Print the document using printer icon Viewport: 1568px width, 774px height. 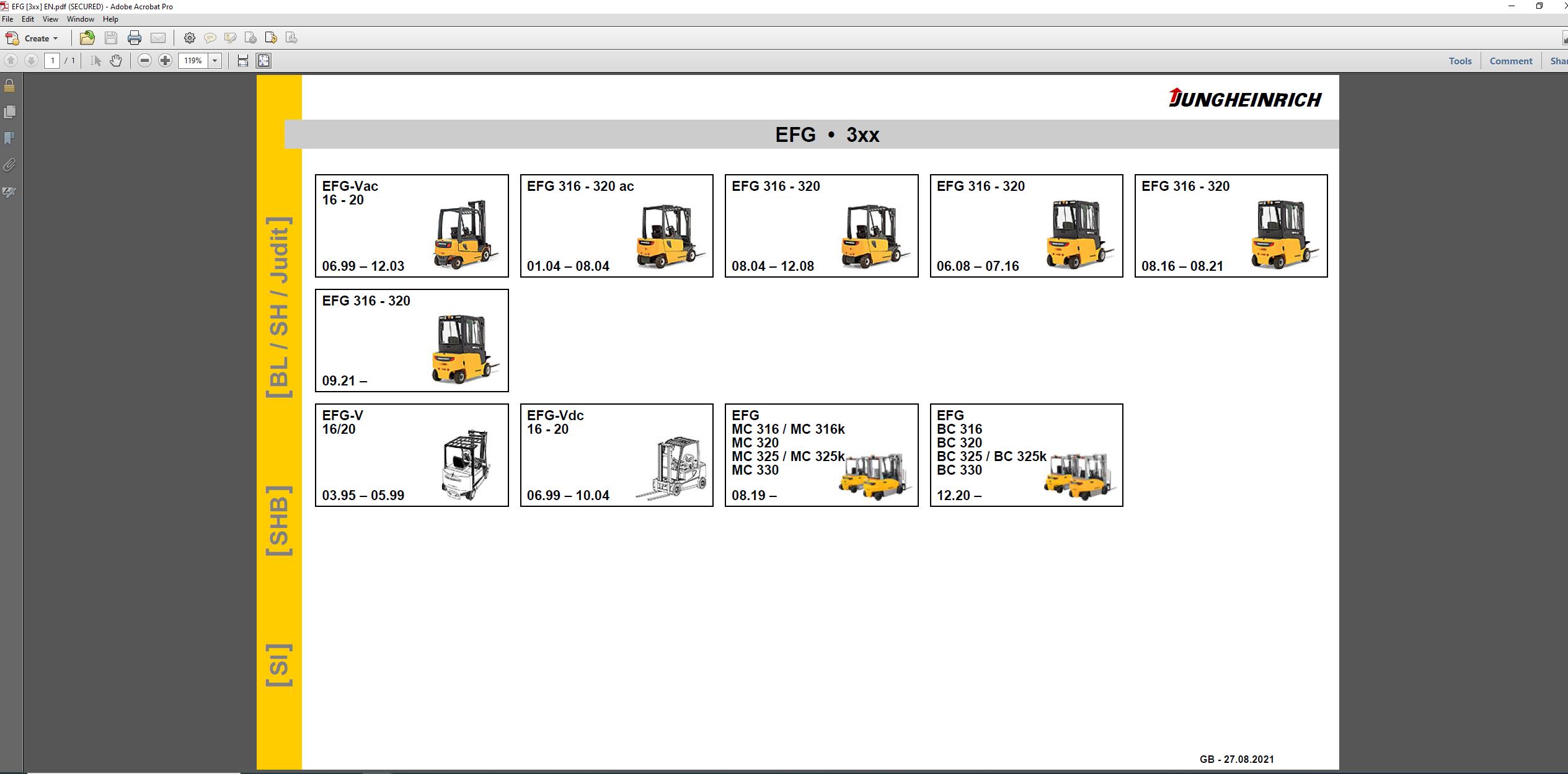(135, 38)
